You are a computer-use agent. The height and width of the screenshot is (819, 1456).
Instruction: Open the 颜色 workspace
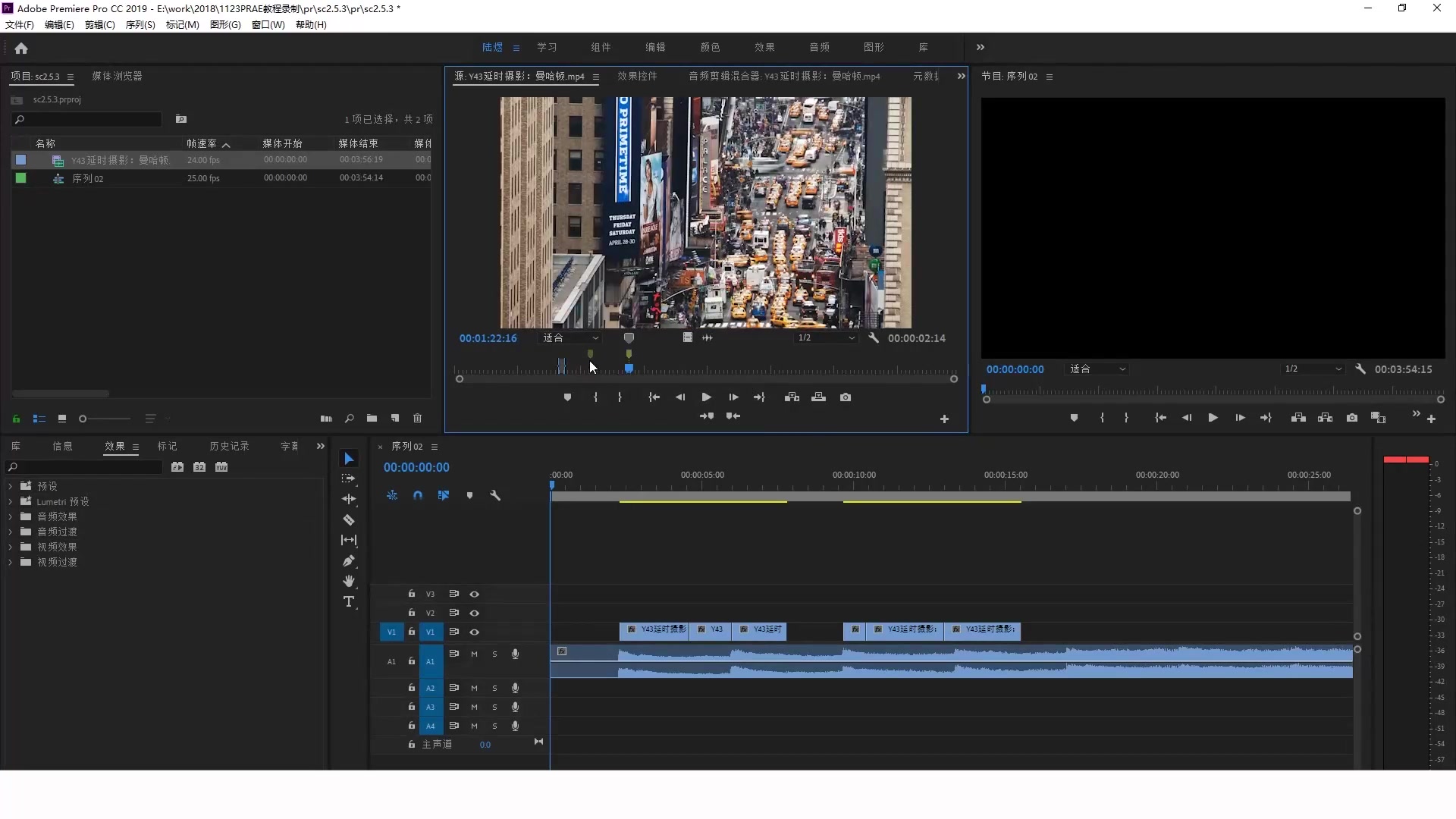pos(710,47)
